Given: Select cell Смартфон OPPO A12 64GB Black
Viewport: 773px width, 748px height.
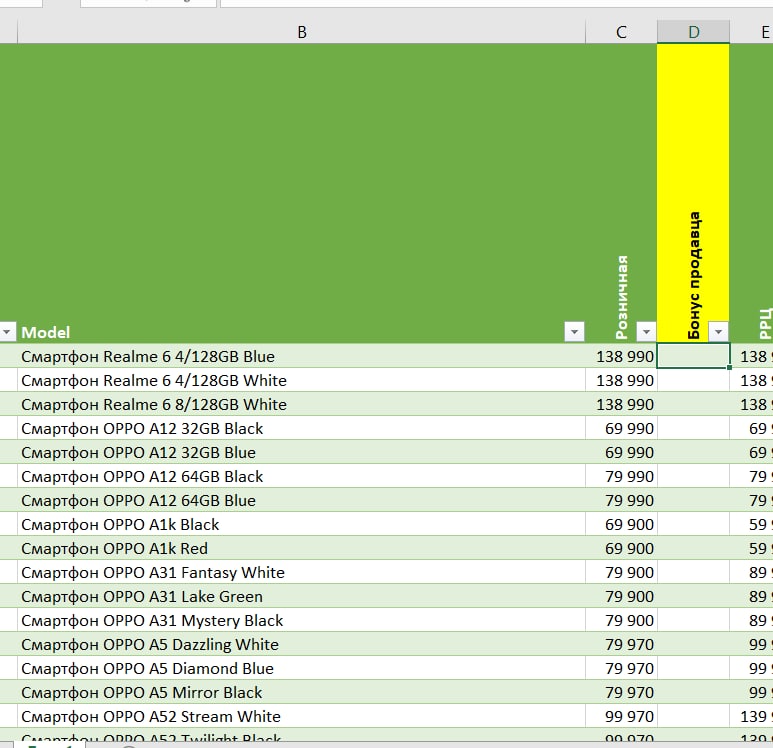Looking at the screenshot, I should [x=301, y=476].
